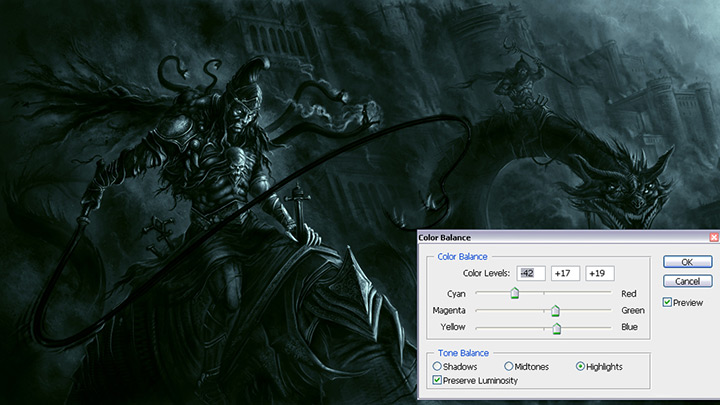Click the Color Levels field showing +19
The height and width of the screenshot is (405, 720).
(x=600, y=273)
